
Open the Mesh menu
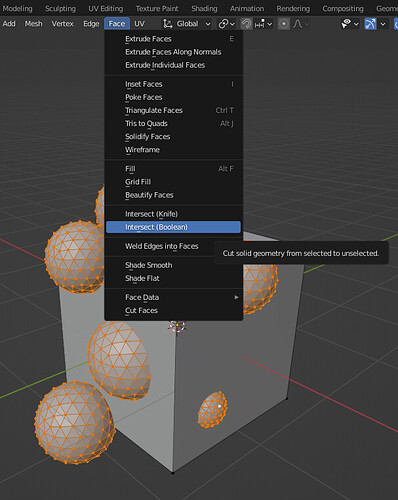[33, 24]
